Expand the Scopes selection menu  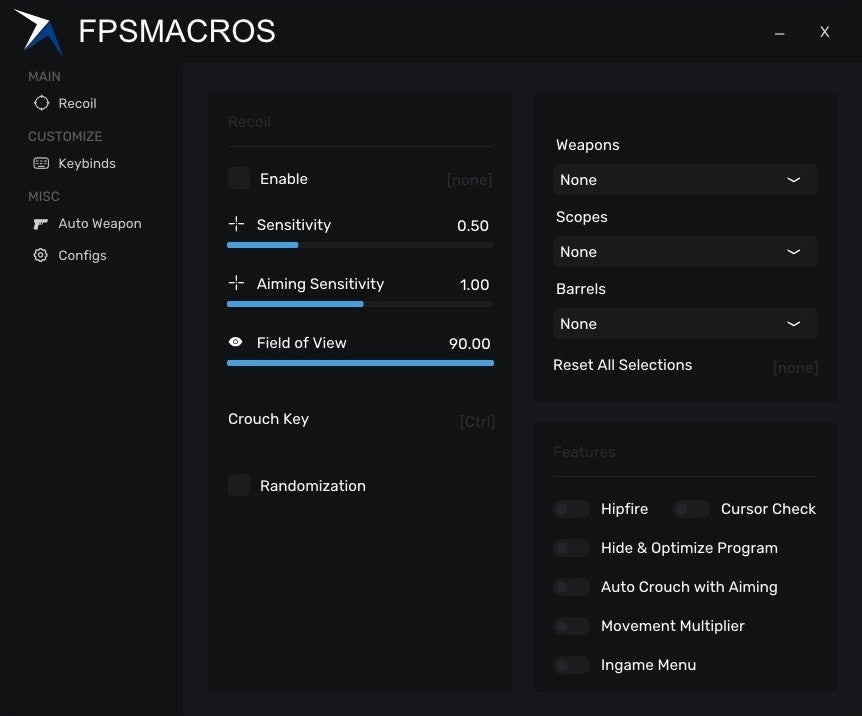point(685,252)
